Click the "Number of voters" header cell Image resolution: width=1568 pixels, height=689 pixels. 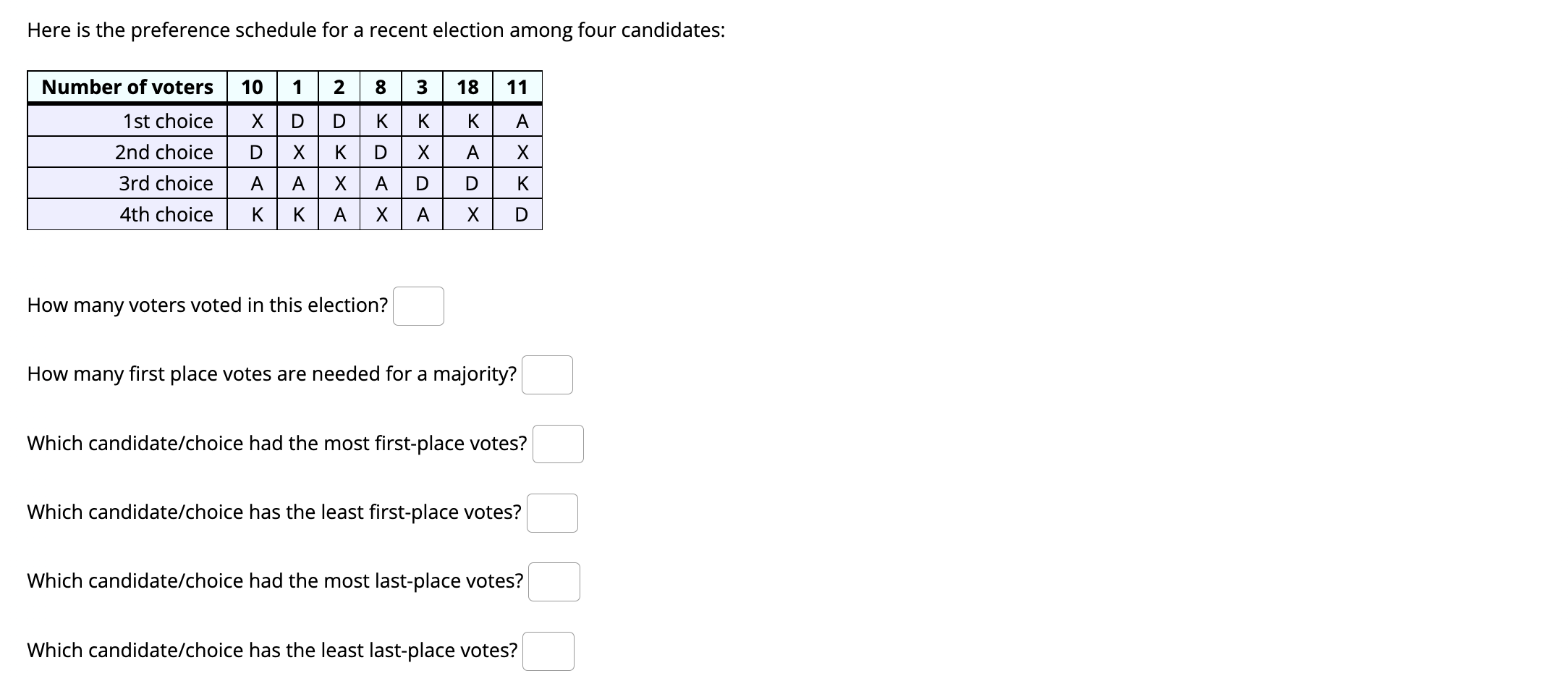point(127,88)
